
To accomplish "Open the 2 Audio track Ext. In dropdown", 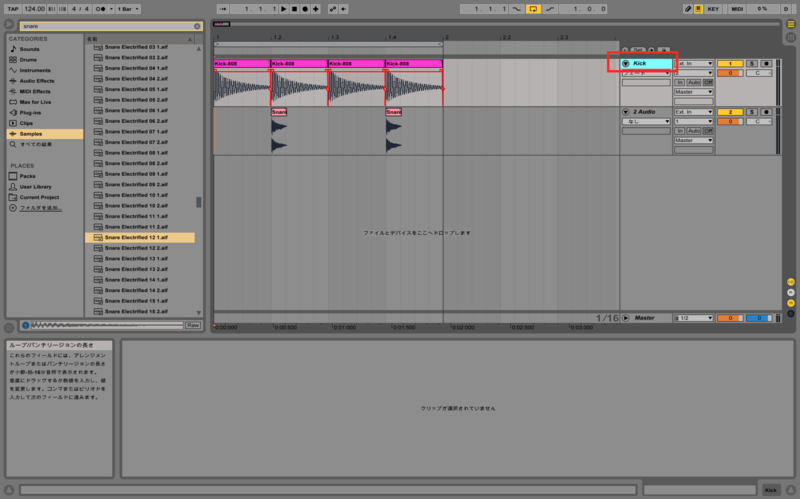I will click(693, 112).
